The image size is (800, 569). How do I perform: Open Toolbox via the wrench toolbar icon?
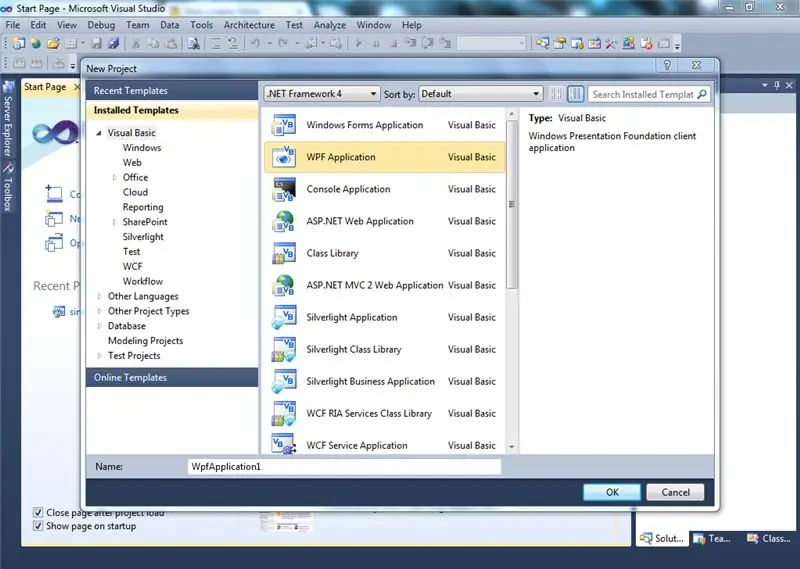611,44
